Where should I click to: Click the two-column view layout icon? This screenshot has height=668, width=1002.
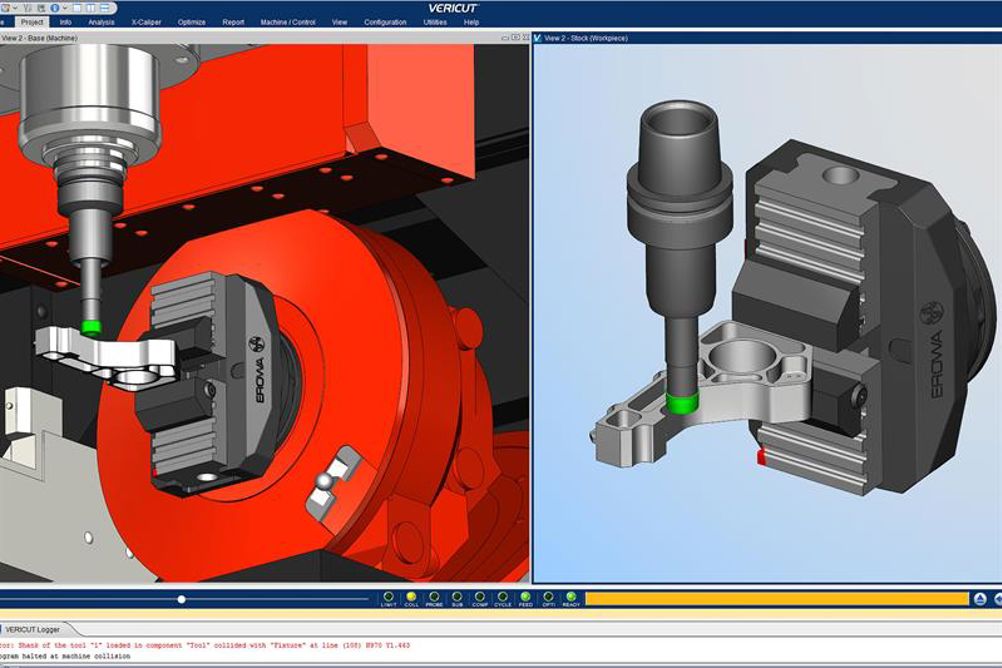(x=90, y=8)
